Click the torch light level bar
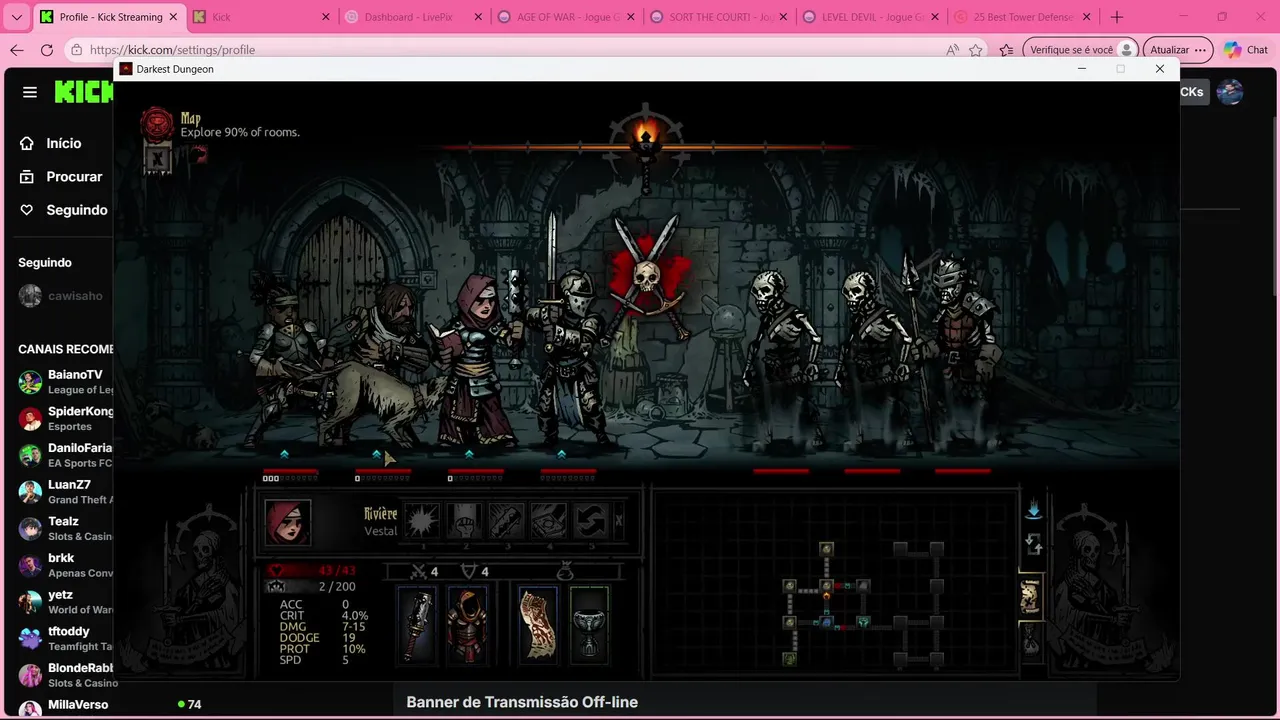 (646, 148)
